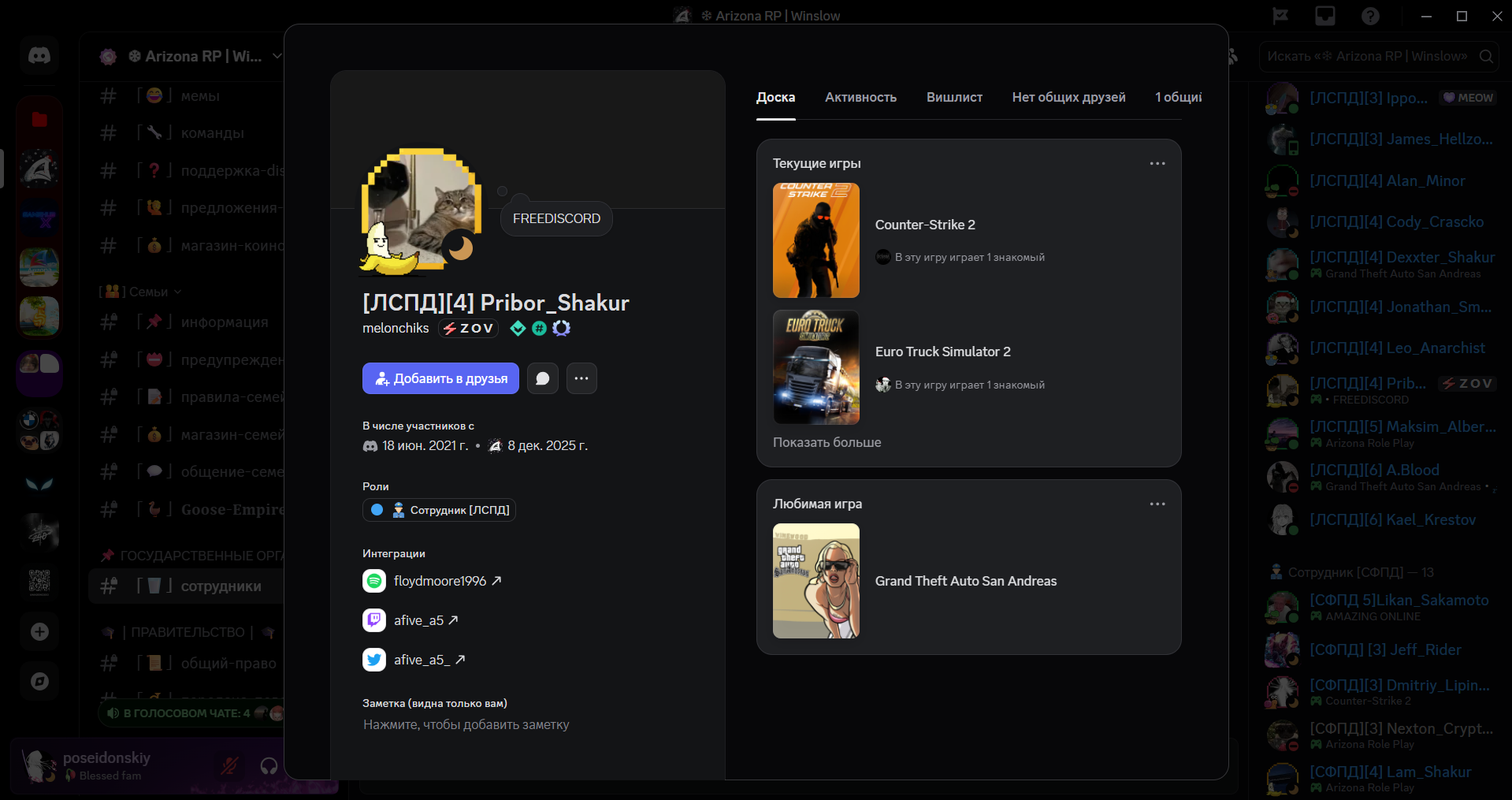Viewport: 1512px width, 800px height.
Task: Toggle the headphones deafen icon
Action: (269, 765)
